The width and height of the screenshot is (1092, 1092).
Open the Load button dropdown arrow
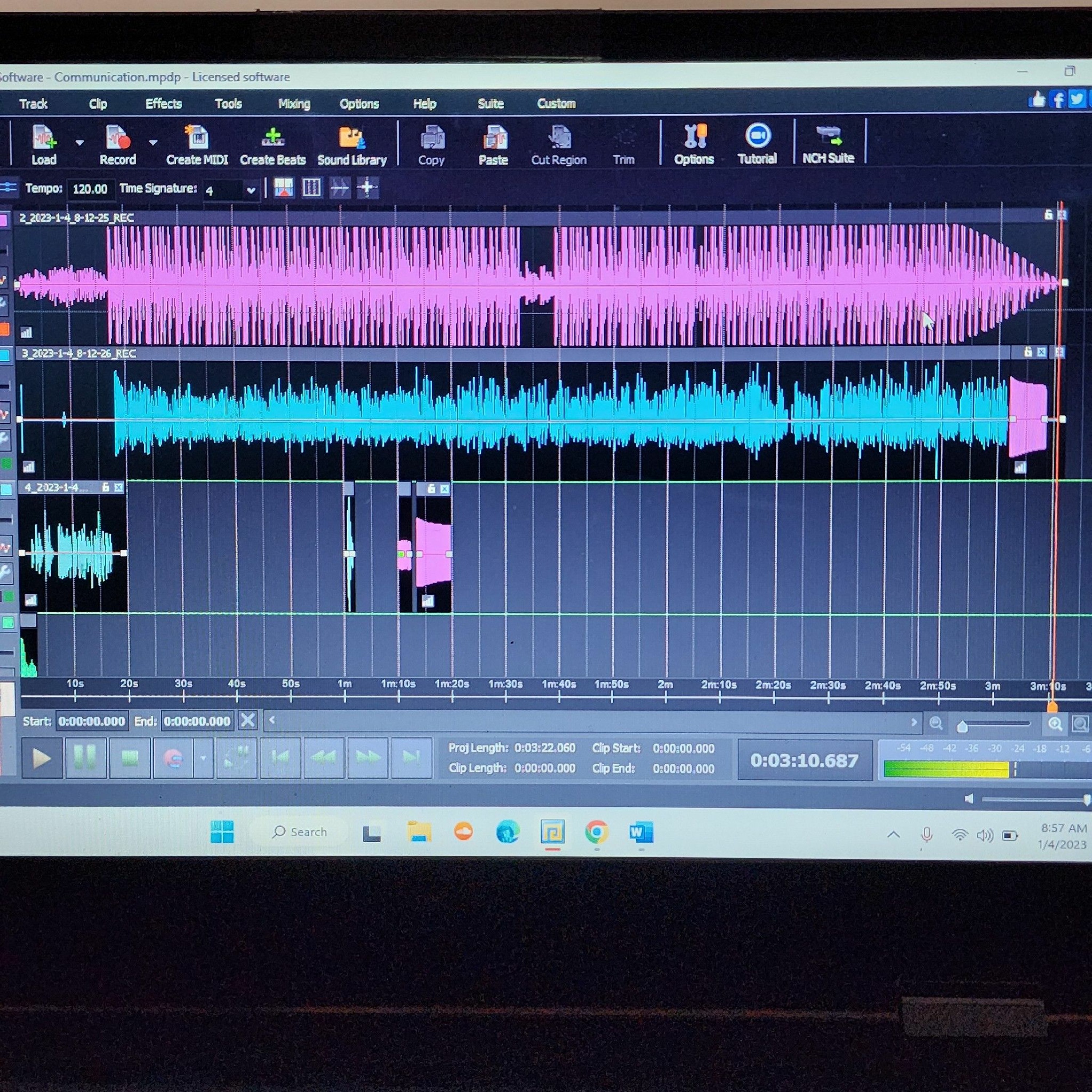coord(80,143)
